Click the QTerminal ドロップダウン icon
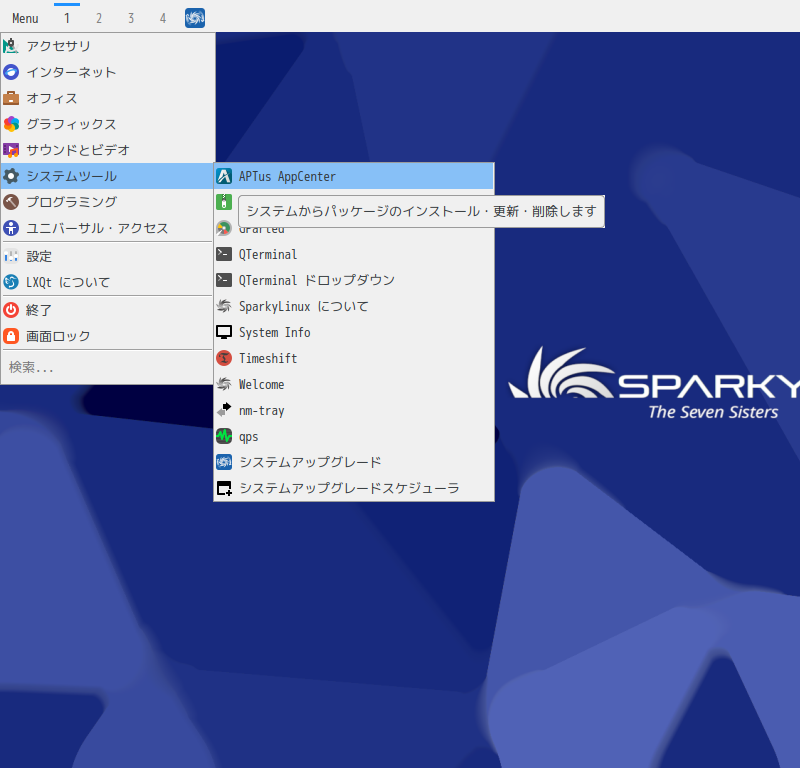 (x=224, y=280)
